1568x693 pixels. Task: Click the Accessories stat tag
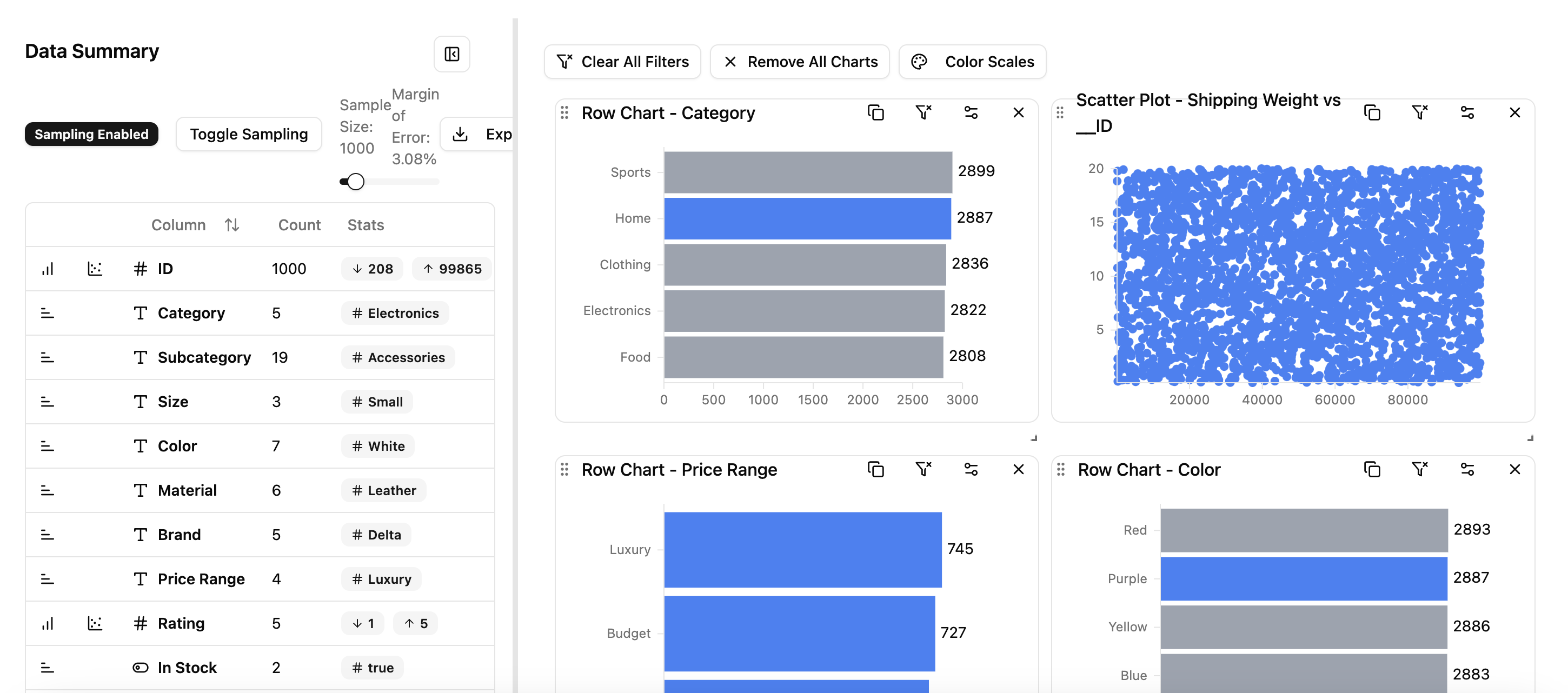point(398,358)
